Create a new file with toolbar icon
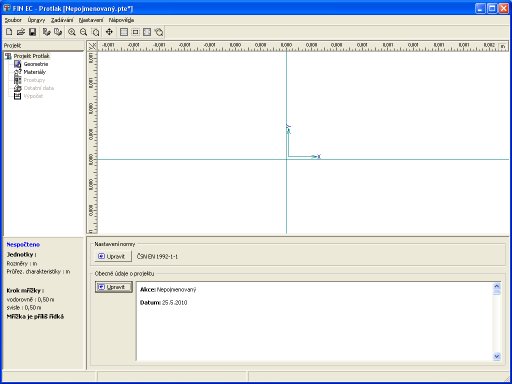This screenshot has width=512, height=384. pos(9,32)
